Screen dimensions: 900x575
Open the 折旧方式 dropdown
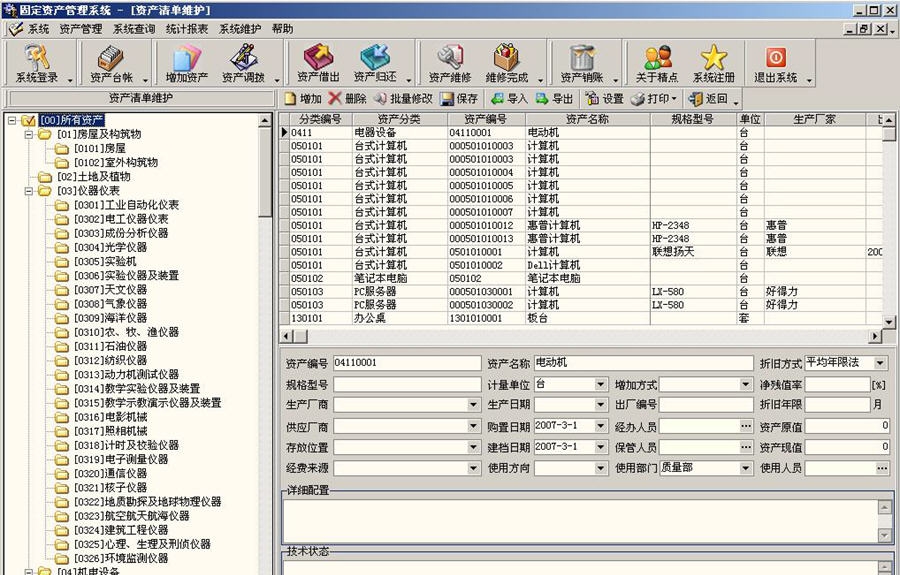point(880,363)
